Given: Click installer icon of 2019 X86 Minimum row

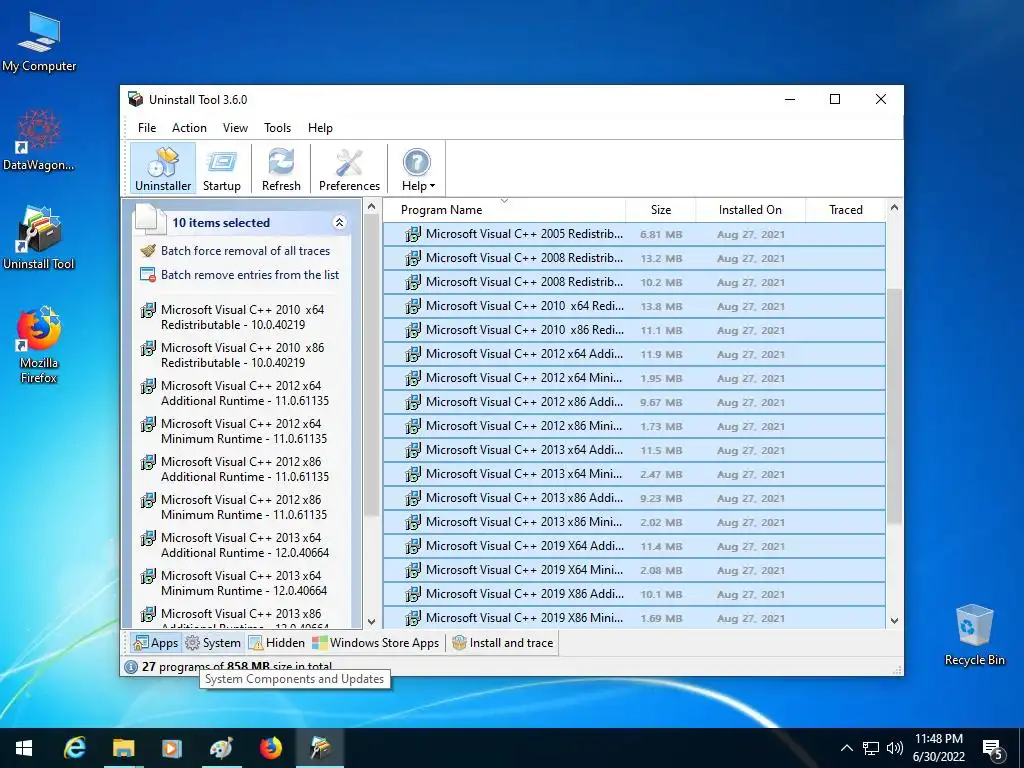Looking at the screenshot, I should pyautogui.click(x=413, y=618).
